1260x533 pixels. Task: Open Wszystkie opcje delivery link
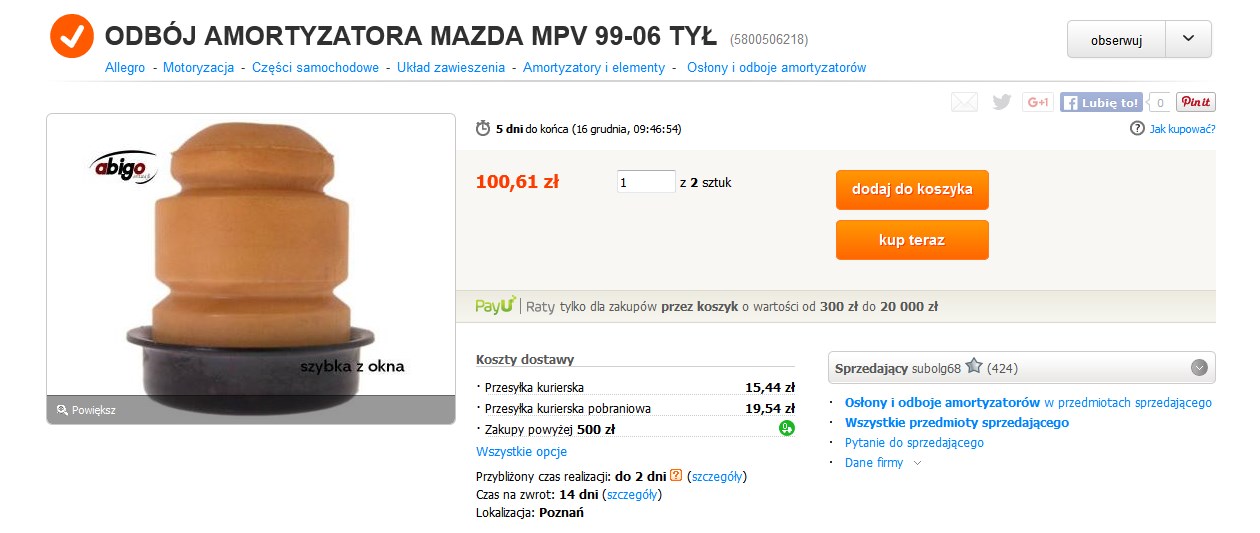pyautogui.click(x=521, y=452)
